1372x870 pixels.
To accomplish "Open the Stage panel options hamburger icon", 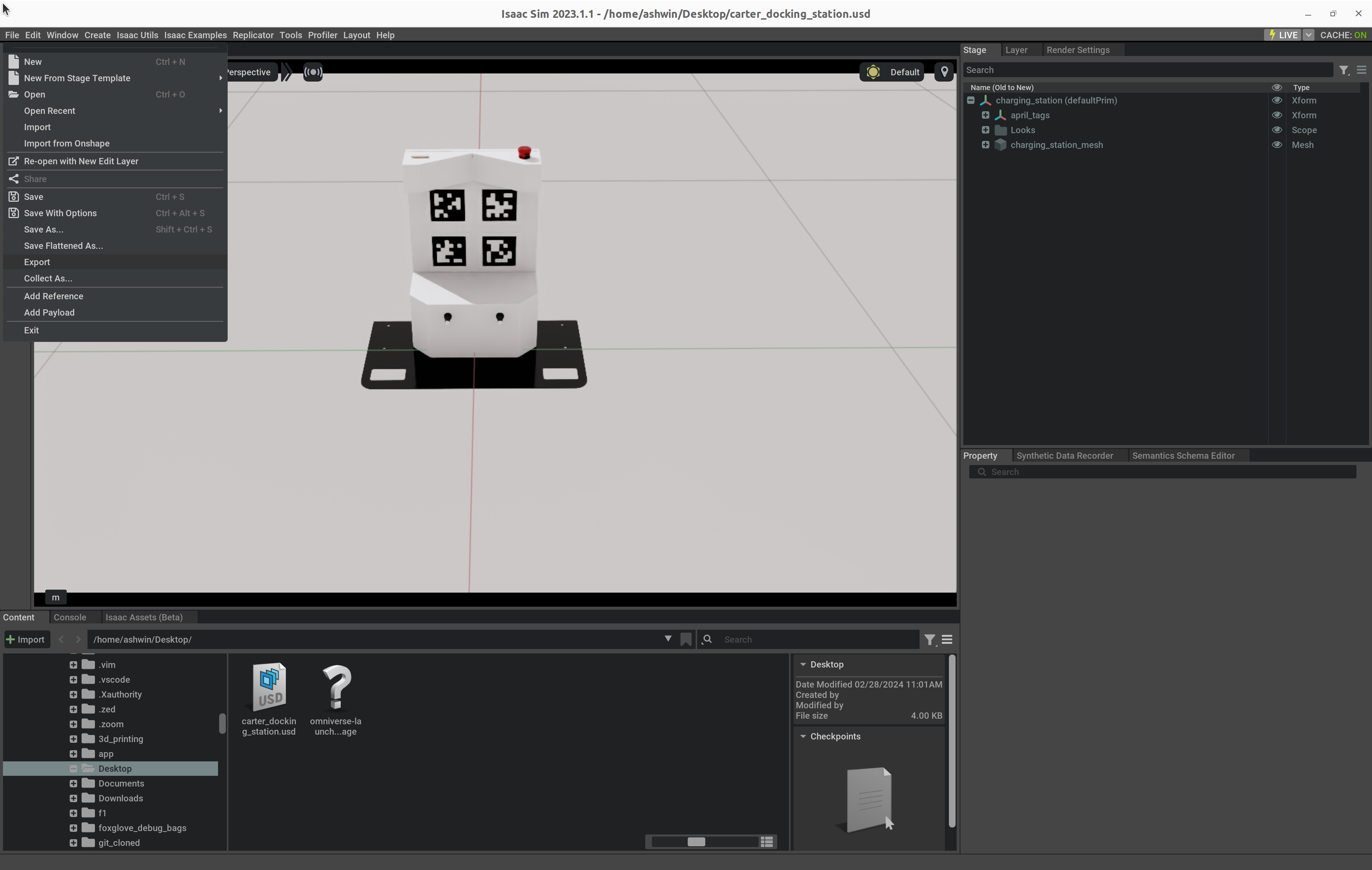I will [1361, 69].
